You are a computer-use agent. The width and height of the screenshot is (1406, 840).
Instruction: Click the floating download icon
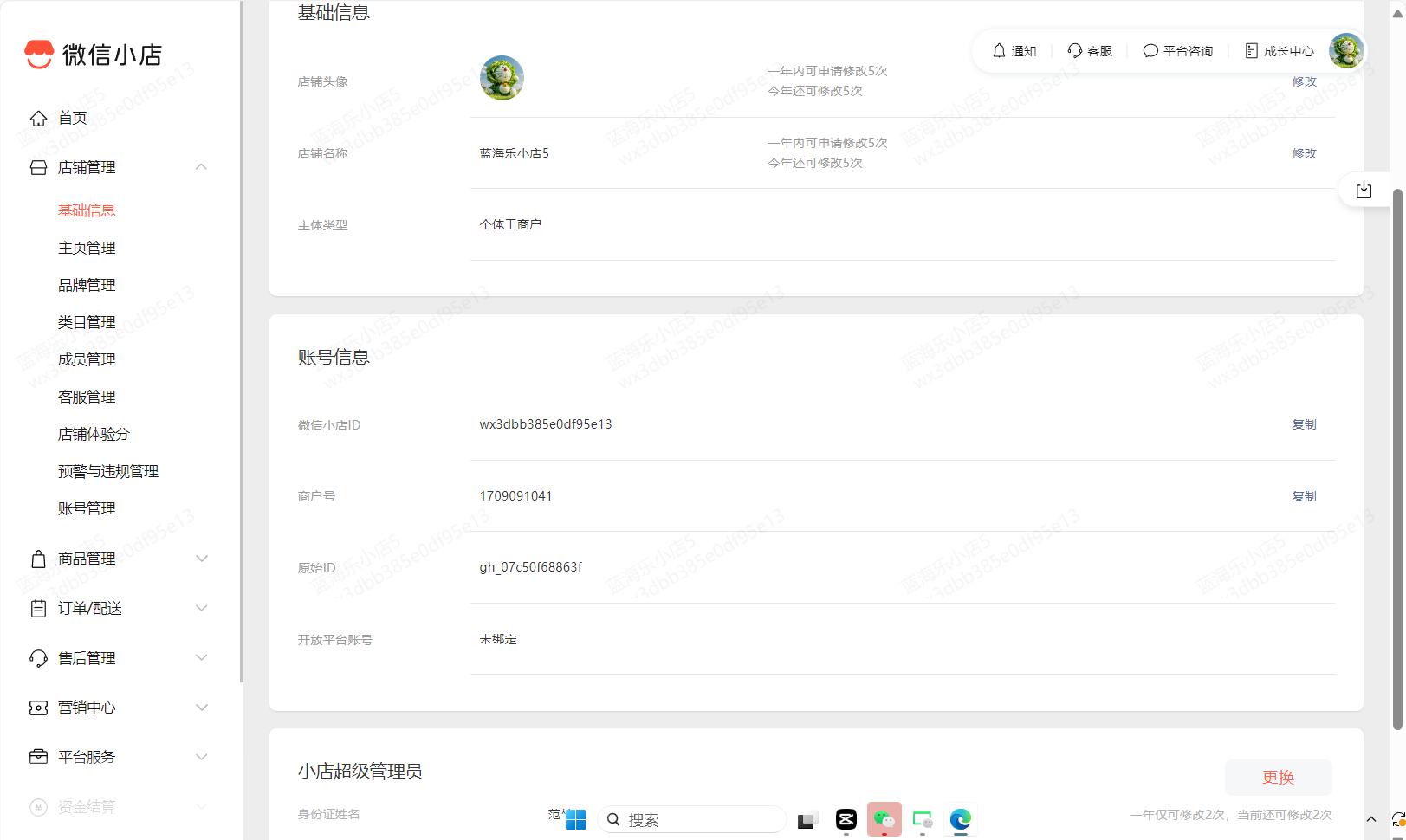1364,190
